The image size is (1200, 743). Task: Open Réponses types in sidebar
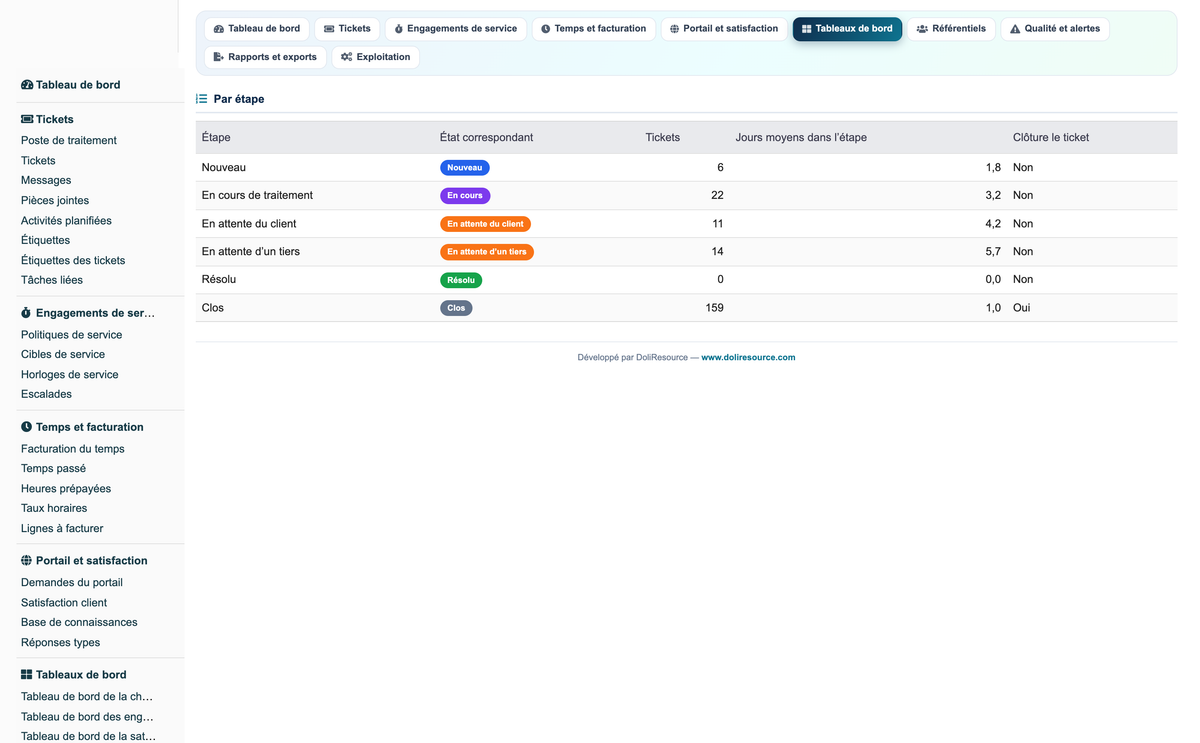(x=61, y=643)
